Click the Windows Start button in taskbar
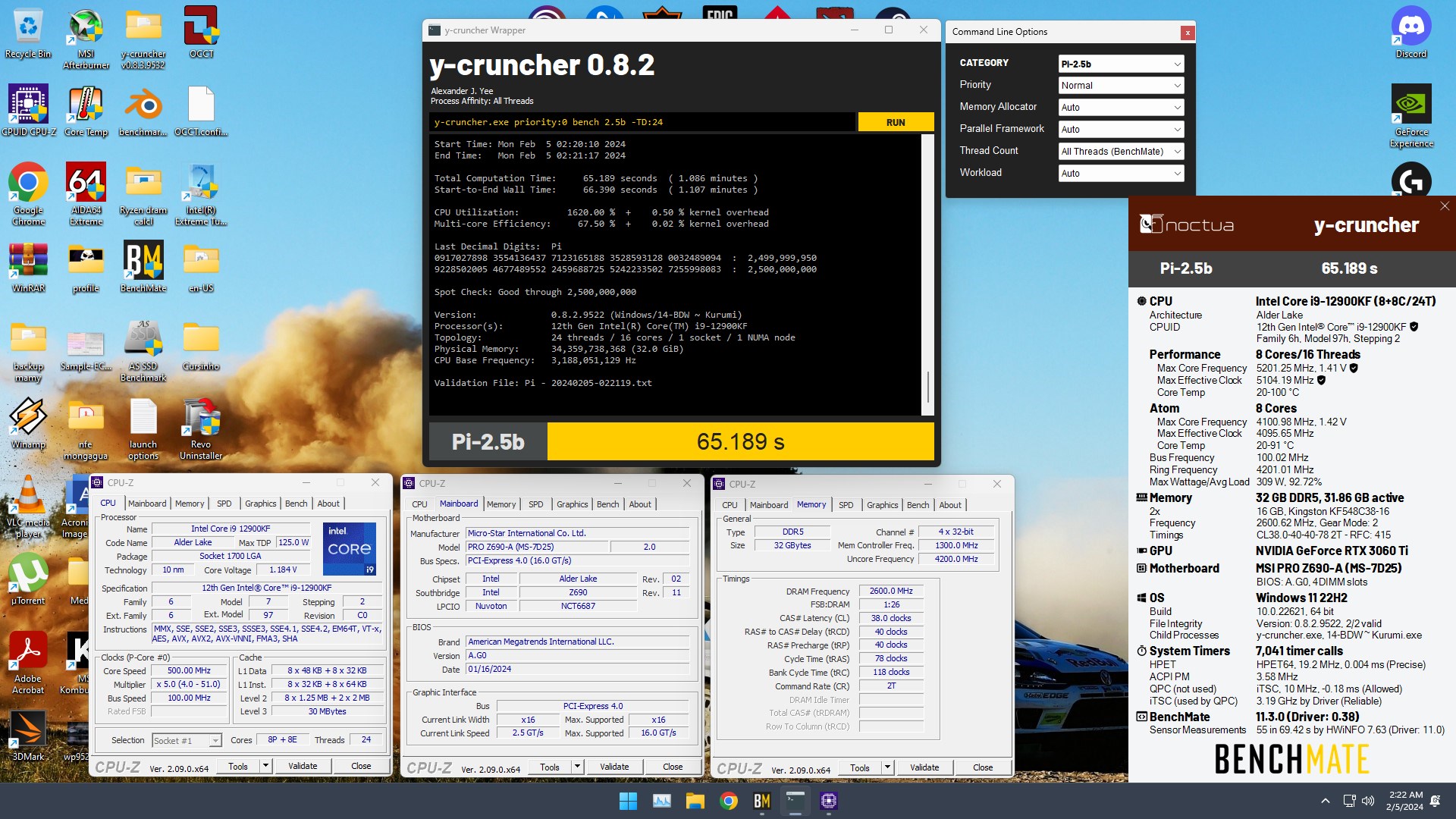Image resolution: width=1456 pixels, height=819 pixels. pos(628,801)
